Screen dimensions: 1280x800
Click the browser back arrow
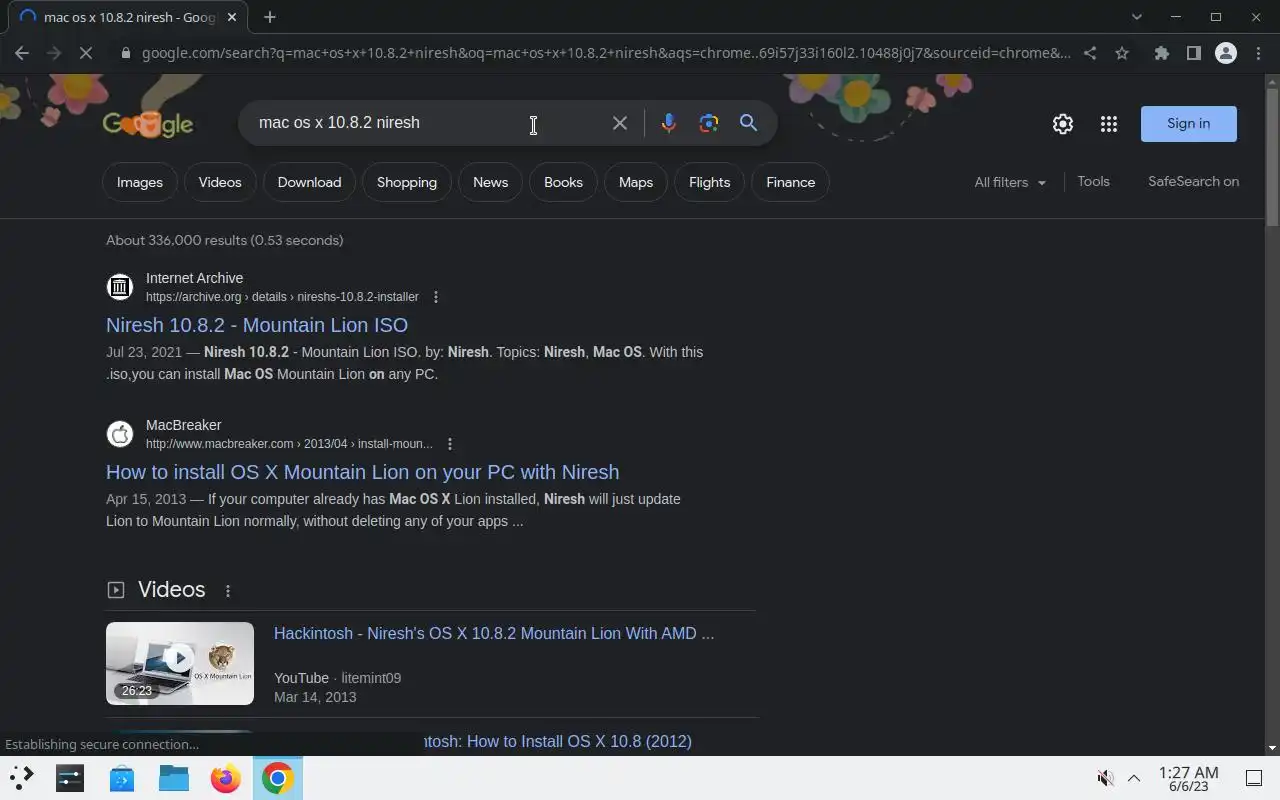pos(22,53)
